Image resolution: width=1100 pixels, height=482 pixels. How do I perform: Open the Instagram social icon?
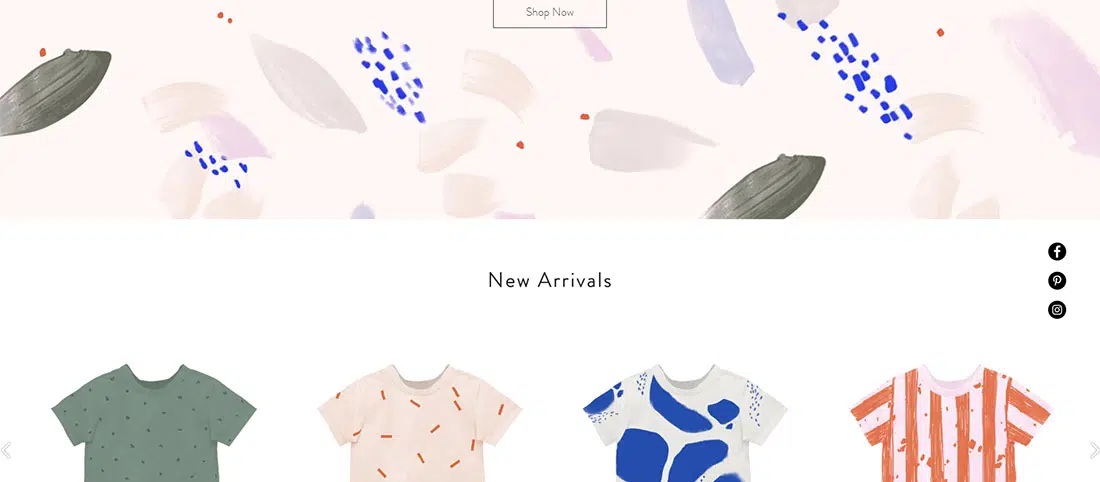[x=1057, y=309]
